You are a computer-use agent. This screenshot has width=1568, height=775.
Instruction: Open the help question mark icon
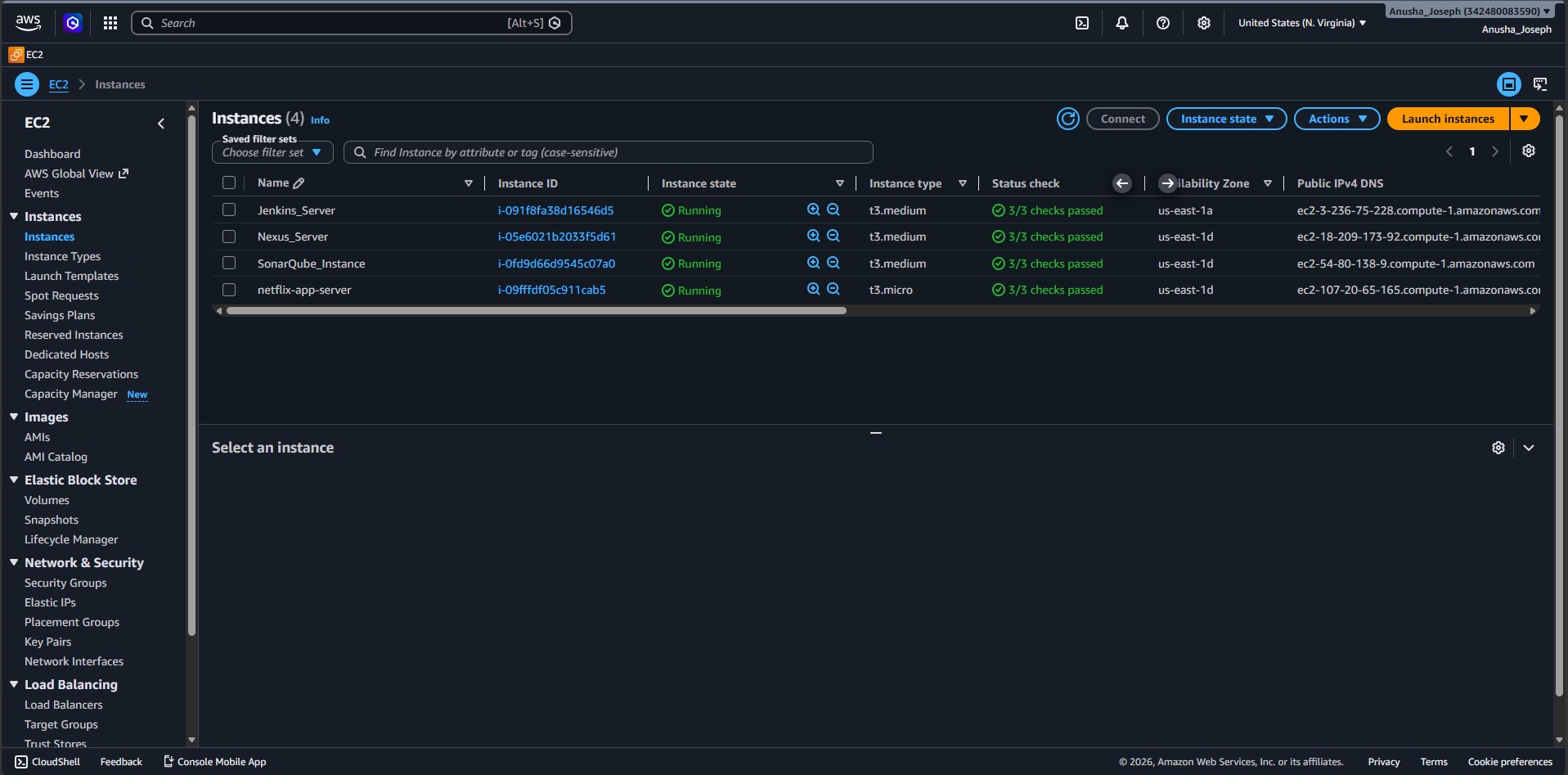tap(1163, 23)
